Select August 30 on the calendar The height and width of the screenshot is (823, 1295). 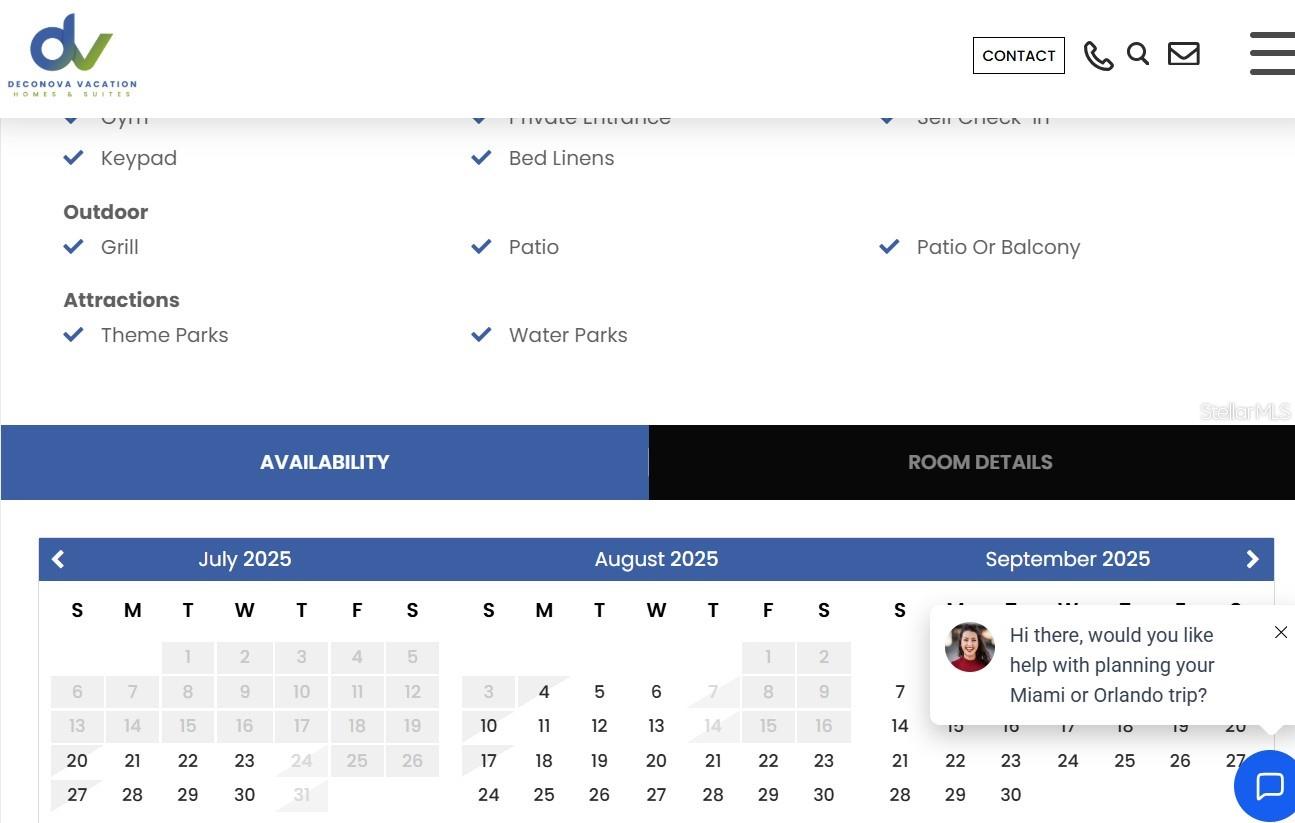click(823, 795)
